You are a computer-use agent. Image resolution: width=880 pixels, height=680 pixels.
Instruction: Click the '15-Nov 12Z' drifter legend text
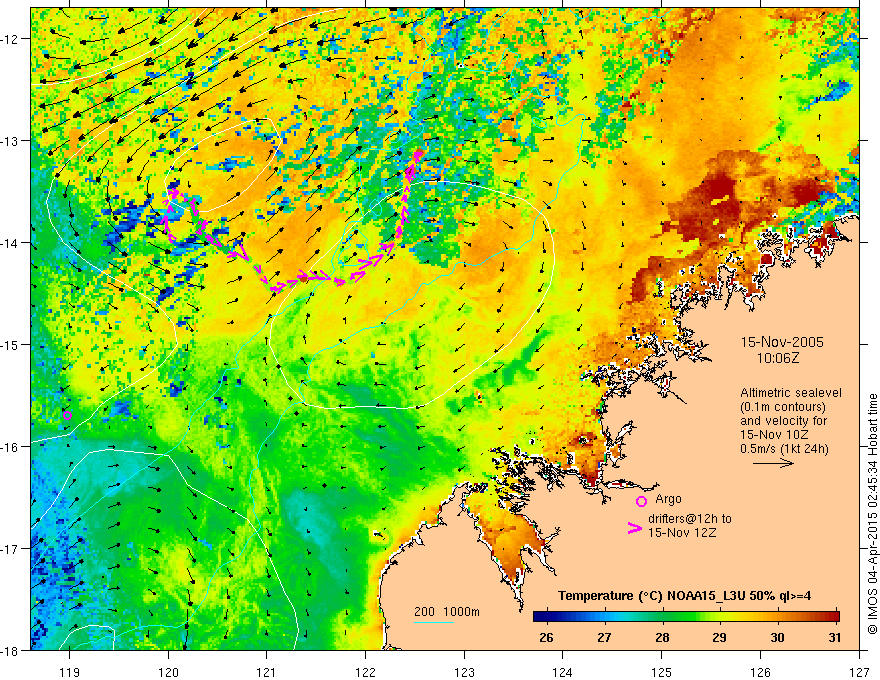pos(682,532)
